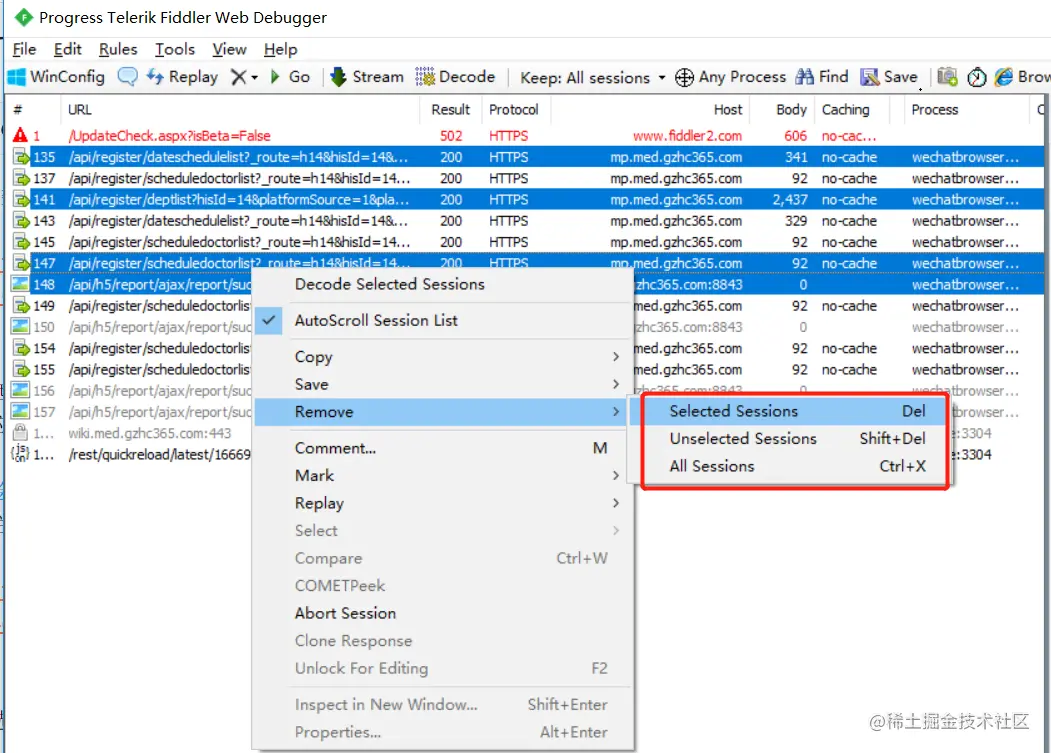Image resolution: width=1051 pixels, height=753 pixels.
Task: Click session 154 row icon
Action: tap(21, 348)
